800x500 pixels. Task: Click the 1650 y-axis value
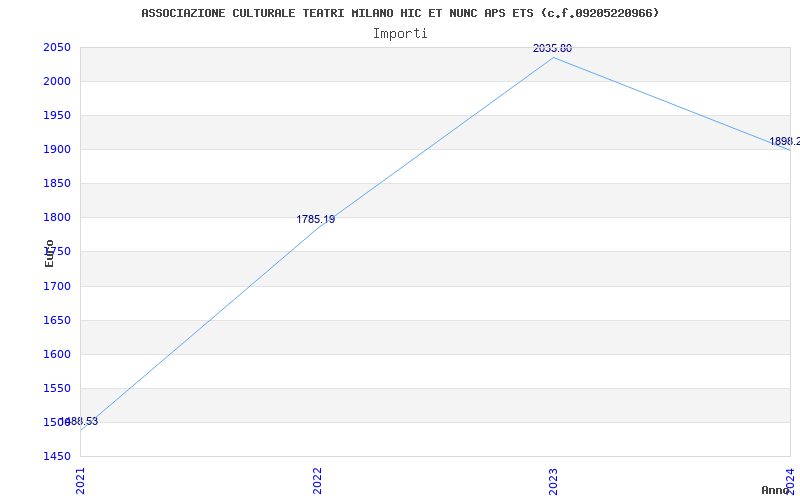[x=57, y=320]
